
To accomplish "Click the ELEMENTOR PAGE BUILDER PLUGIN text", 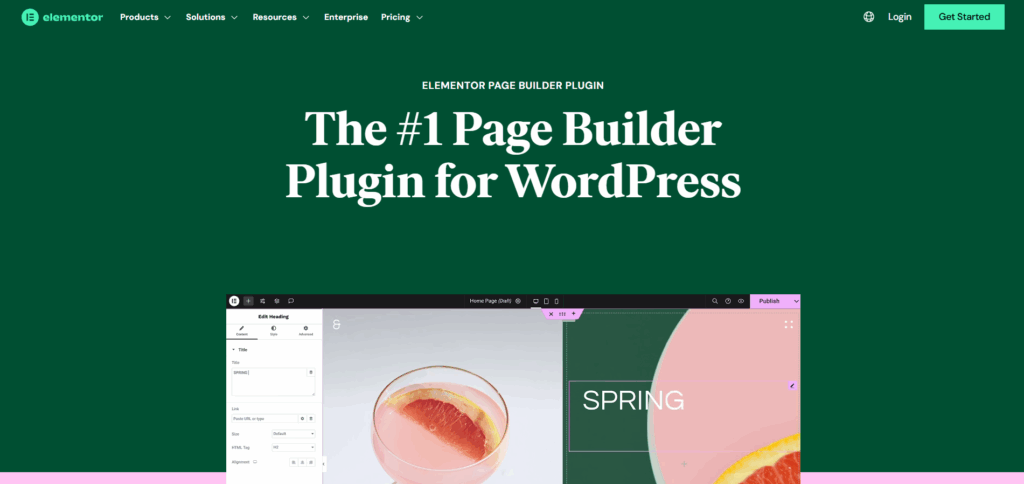I will tap(513, 86).
